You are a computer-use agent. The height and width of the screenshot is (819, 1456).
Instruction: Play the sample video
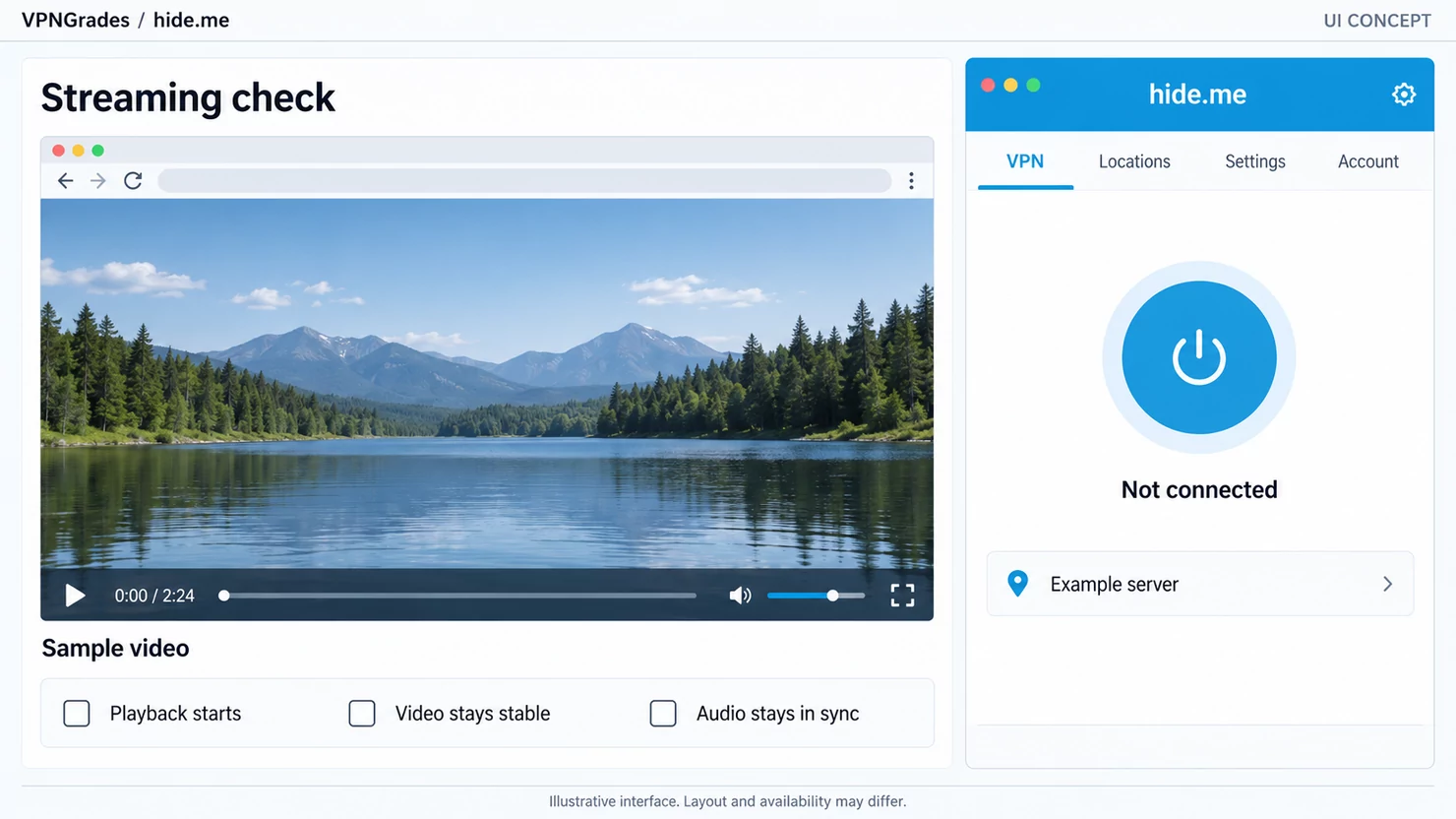tap(75, 596)
